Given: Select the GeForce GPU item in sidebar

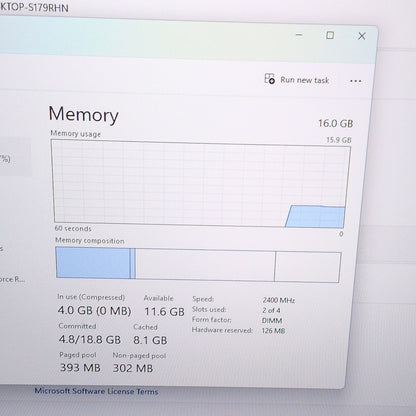Looking at the screenshot, I should [12, 279].
